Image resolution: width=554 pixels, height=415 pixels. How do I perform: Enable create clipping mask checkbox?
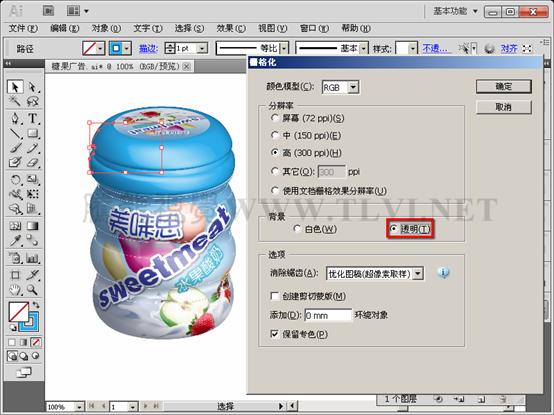click(x=274, y=296)
